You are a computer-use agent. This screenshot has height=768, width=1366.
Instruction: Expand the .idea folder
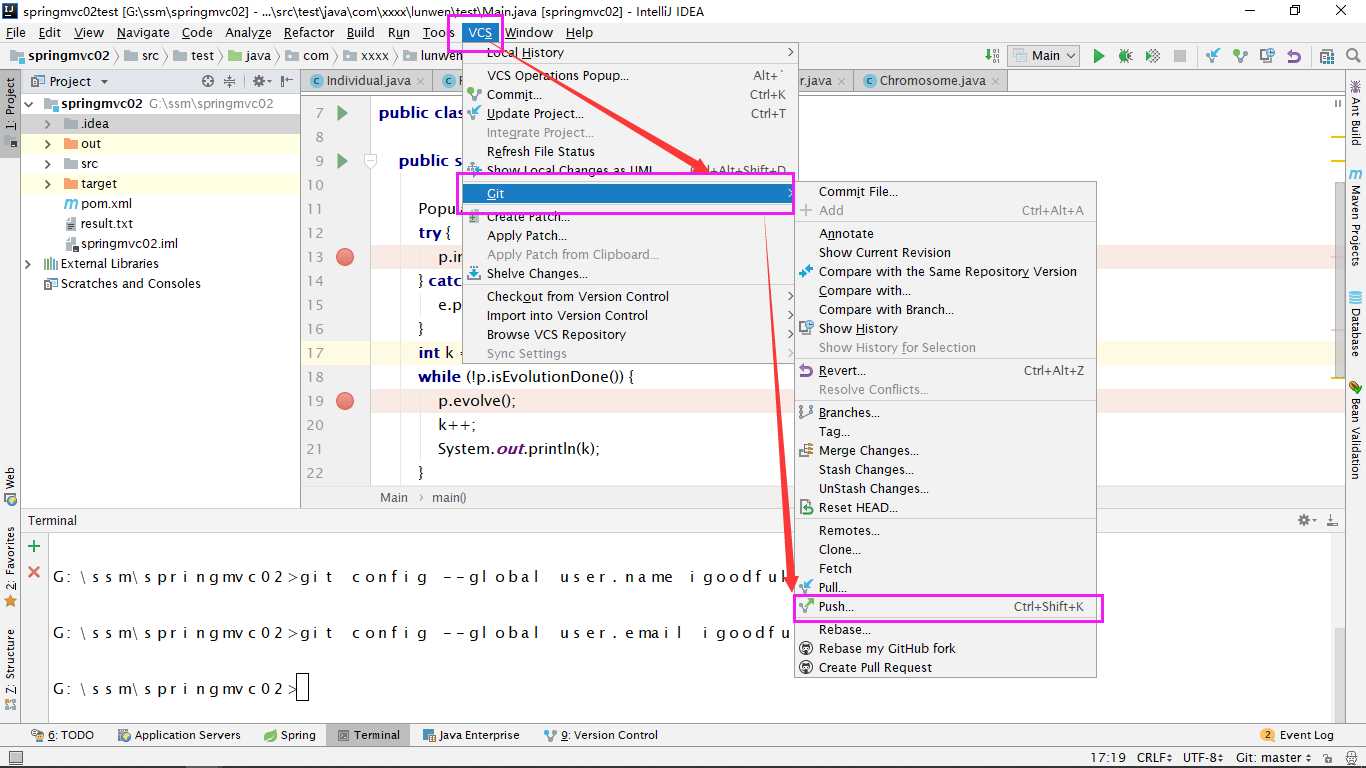(47, 124)
